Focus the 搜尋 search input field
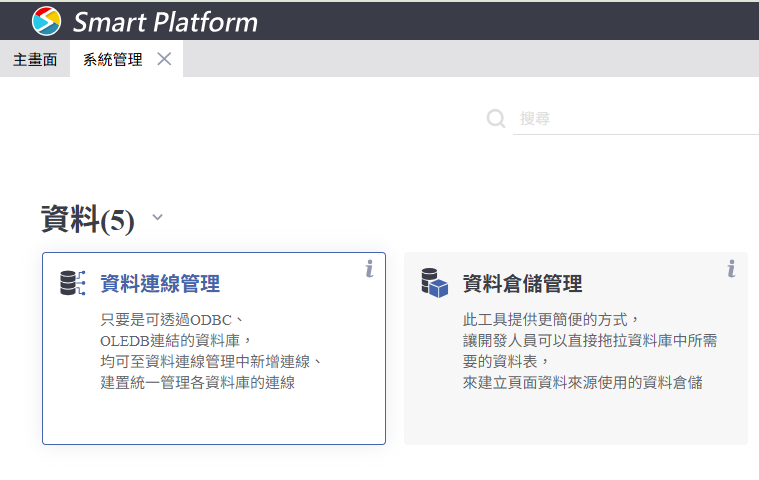759x480 pixels. point(636,118)
